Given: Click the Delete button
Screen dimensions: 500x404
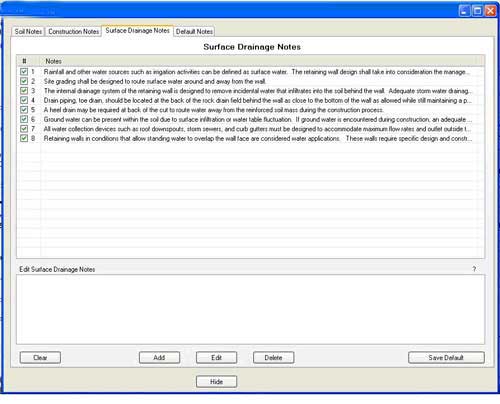Looking at the screenshot, I should [274, 358].
